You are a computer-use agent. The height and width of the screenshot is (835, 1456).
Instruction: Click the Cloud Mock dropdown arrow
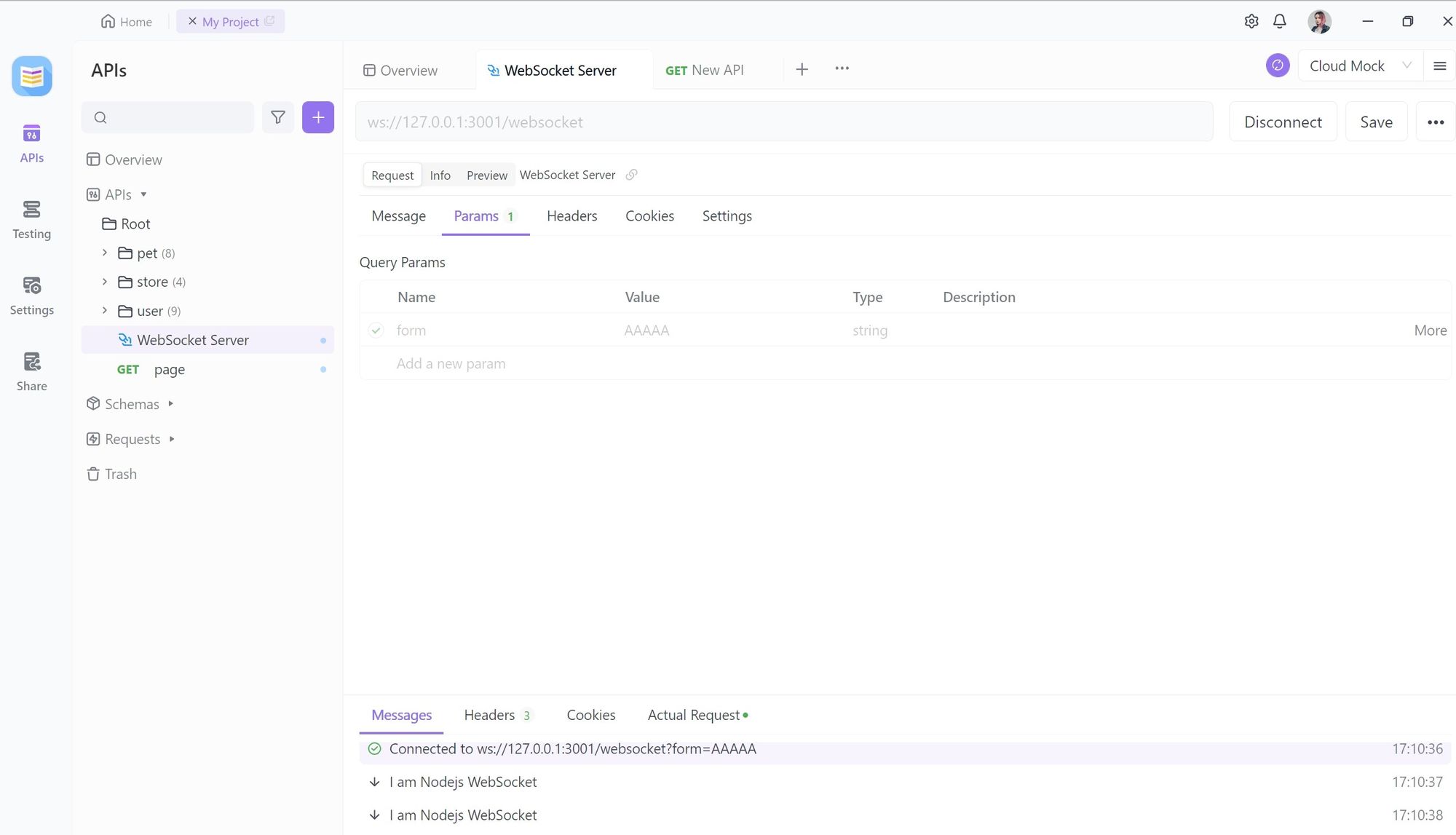click(x=1407, y=65)
